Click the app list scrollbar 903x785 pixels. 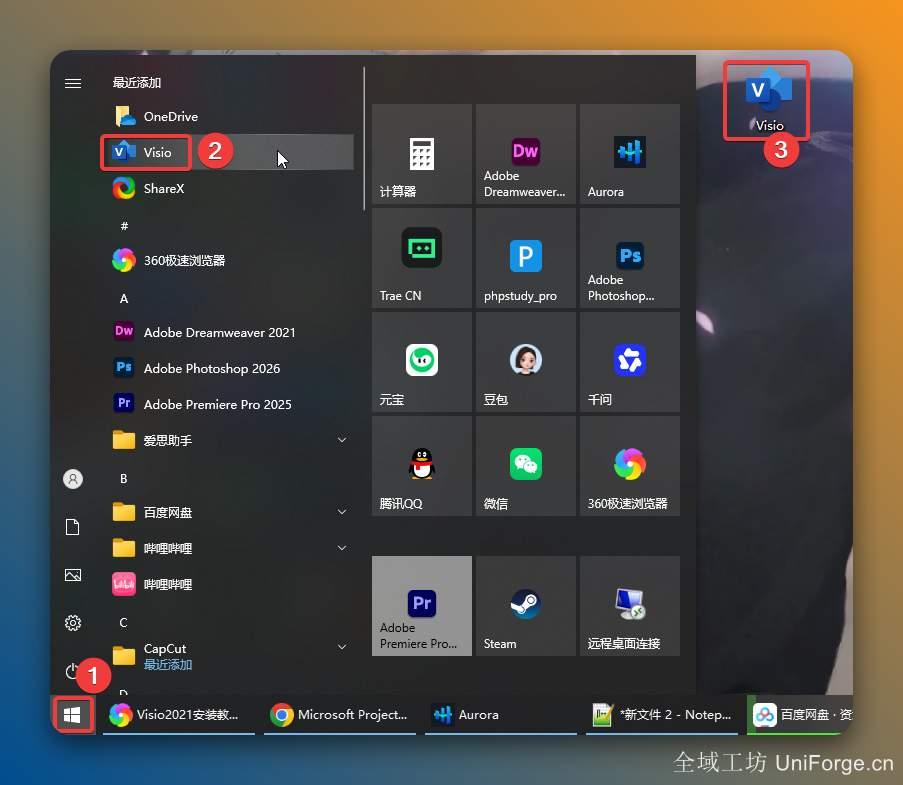click(x=364, y=138)
